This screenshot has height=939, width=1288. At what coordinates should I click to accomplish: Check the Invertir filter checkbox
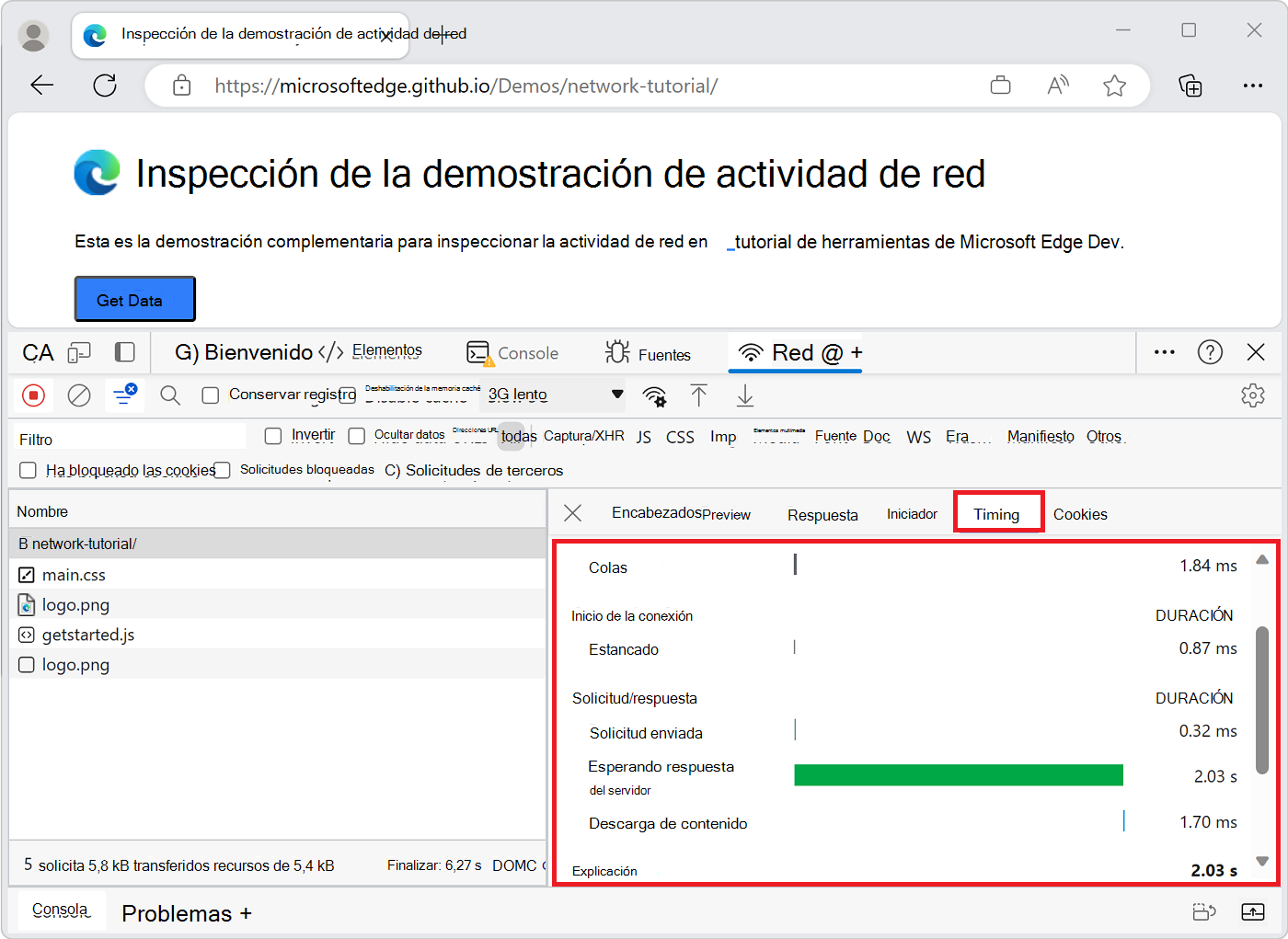272,436
